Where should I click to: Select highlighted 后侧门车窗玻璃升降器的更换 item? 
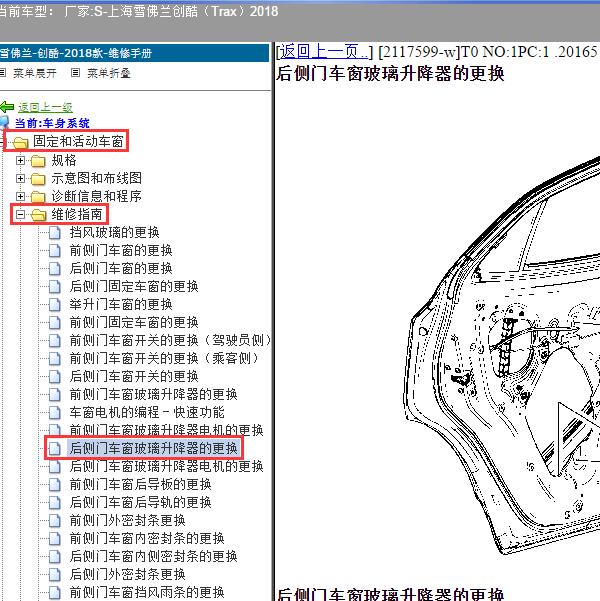point(155,448)
